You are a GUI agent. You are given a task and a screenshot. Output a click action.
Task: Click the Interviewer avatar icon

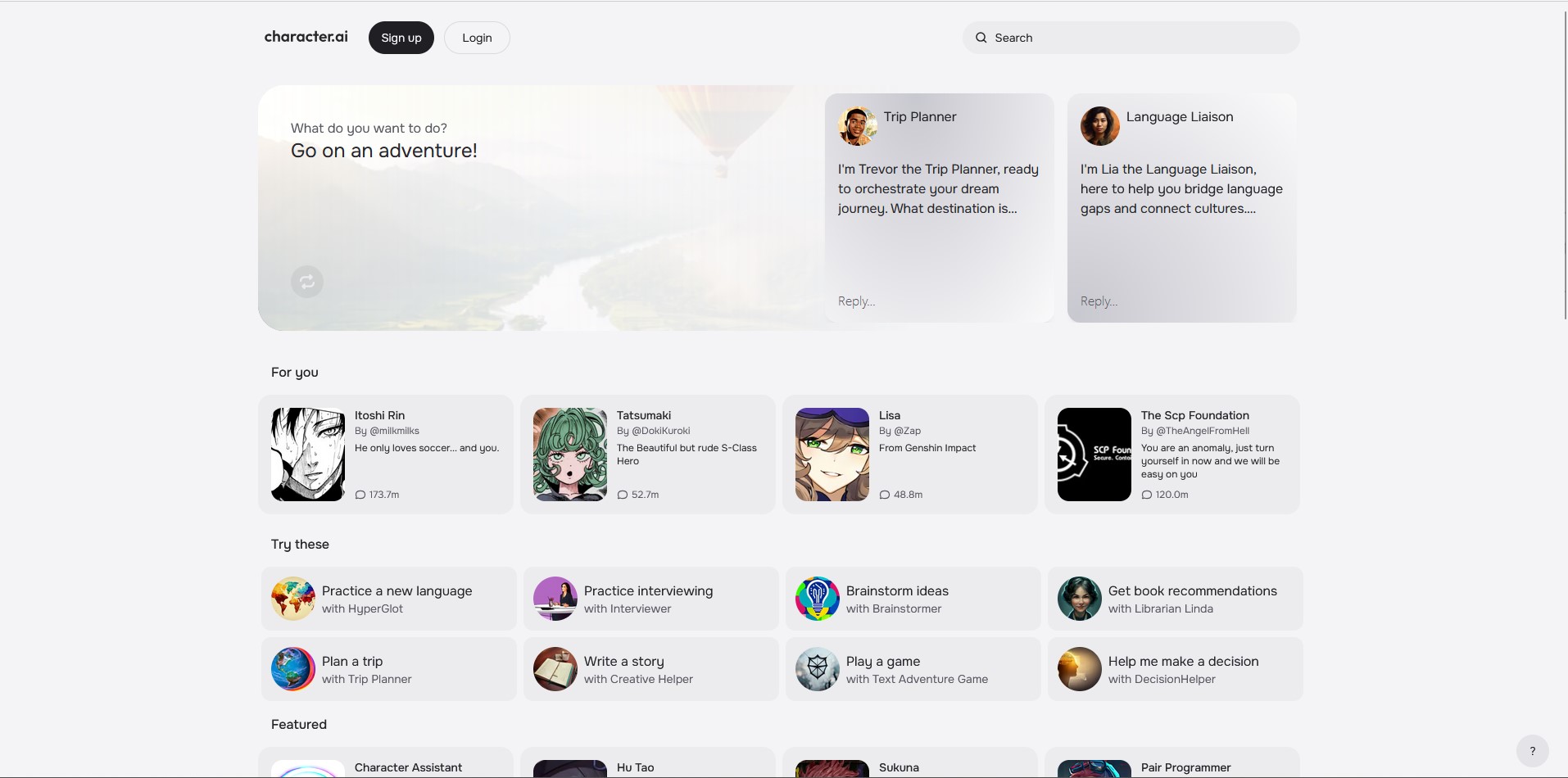(x=555, y=599)
